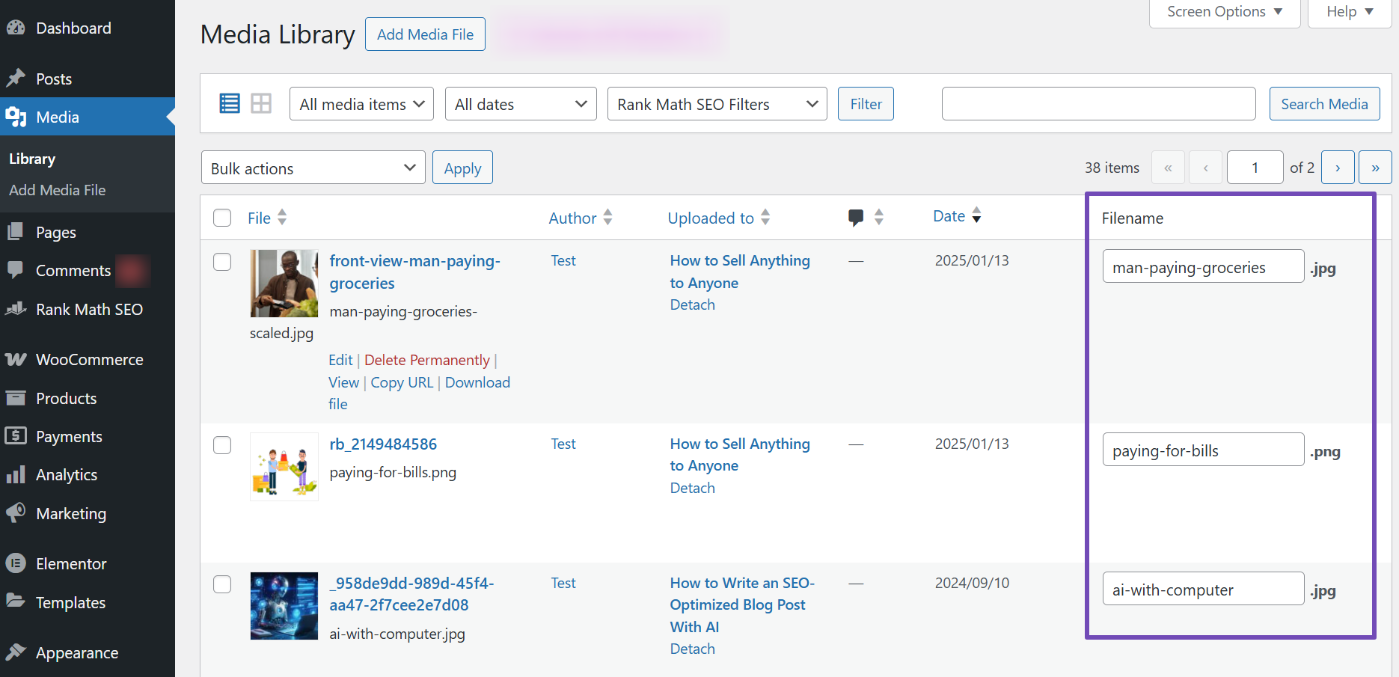1399x677 pixels.
Task: Switch to list view icon
Action: [x=230, y=104]
